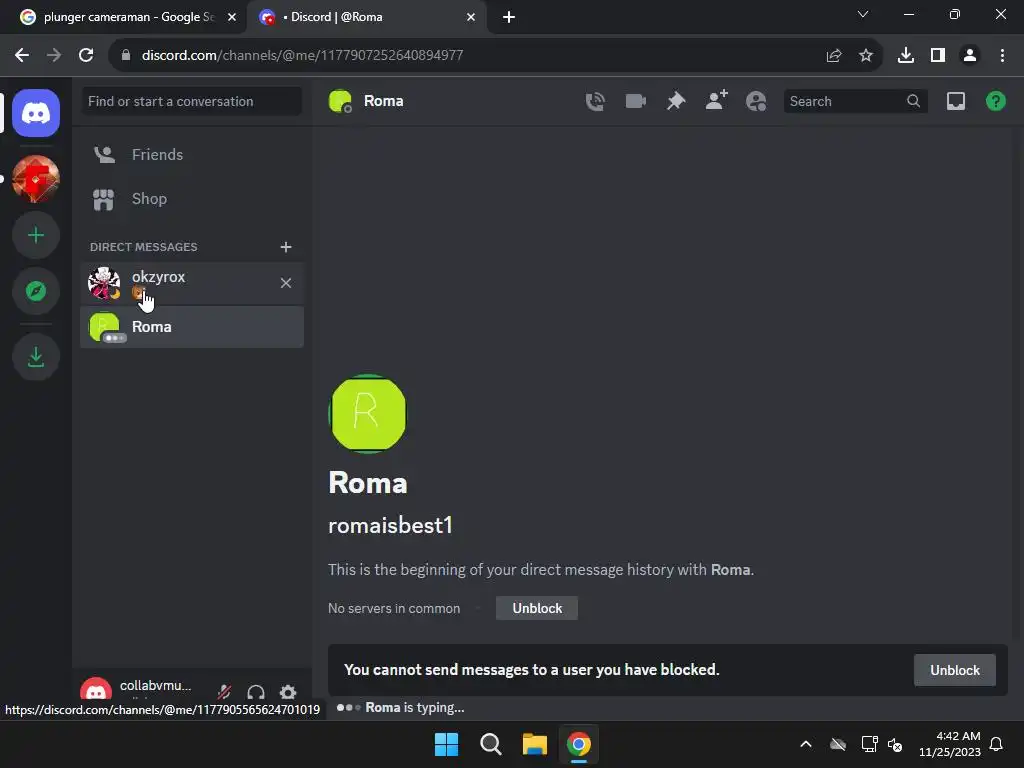The width and height of the screenshot is (1024, 768).
Task: Toggle Chrome side panel icon
Action: tap(938, 56)
